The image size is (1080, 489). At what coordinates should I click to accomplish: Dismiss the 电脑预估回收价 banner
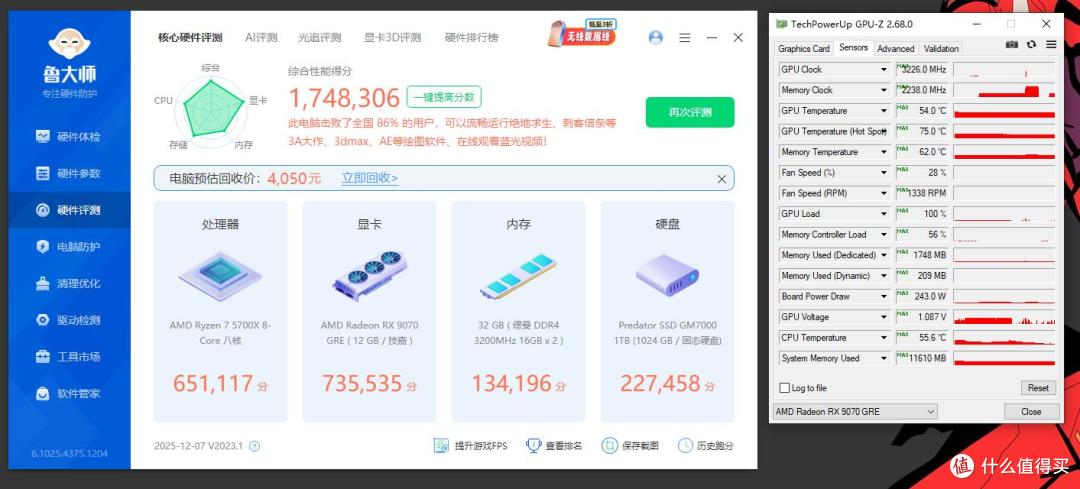point(722,179)
